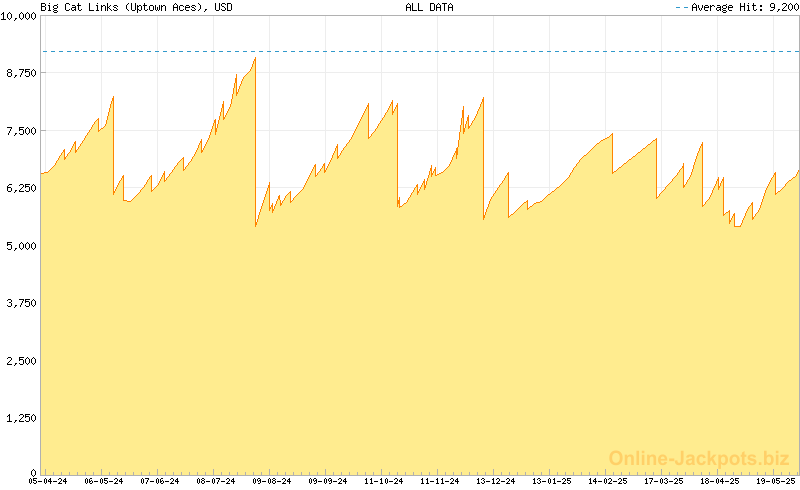Click the 14-02-25 x-axis date
Screen dimensions: 800x490
pos(608,481)
